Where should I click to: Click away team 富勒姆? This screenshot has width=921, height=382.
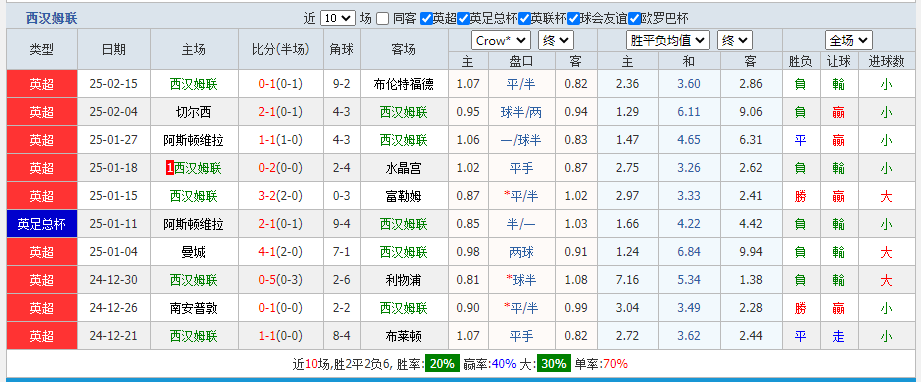[x=404, y=196]
